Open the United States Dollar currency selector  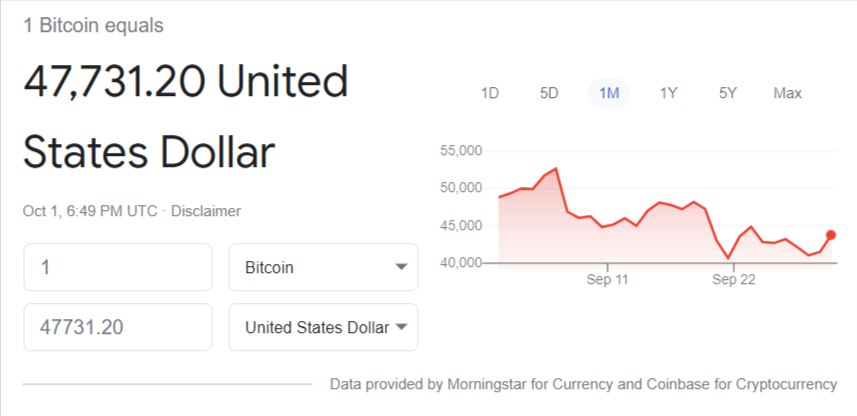[324, 327]
